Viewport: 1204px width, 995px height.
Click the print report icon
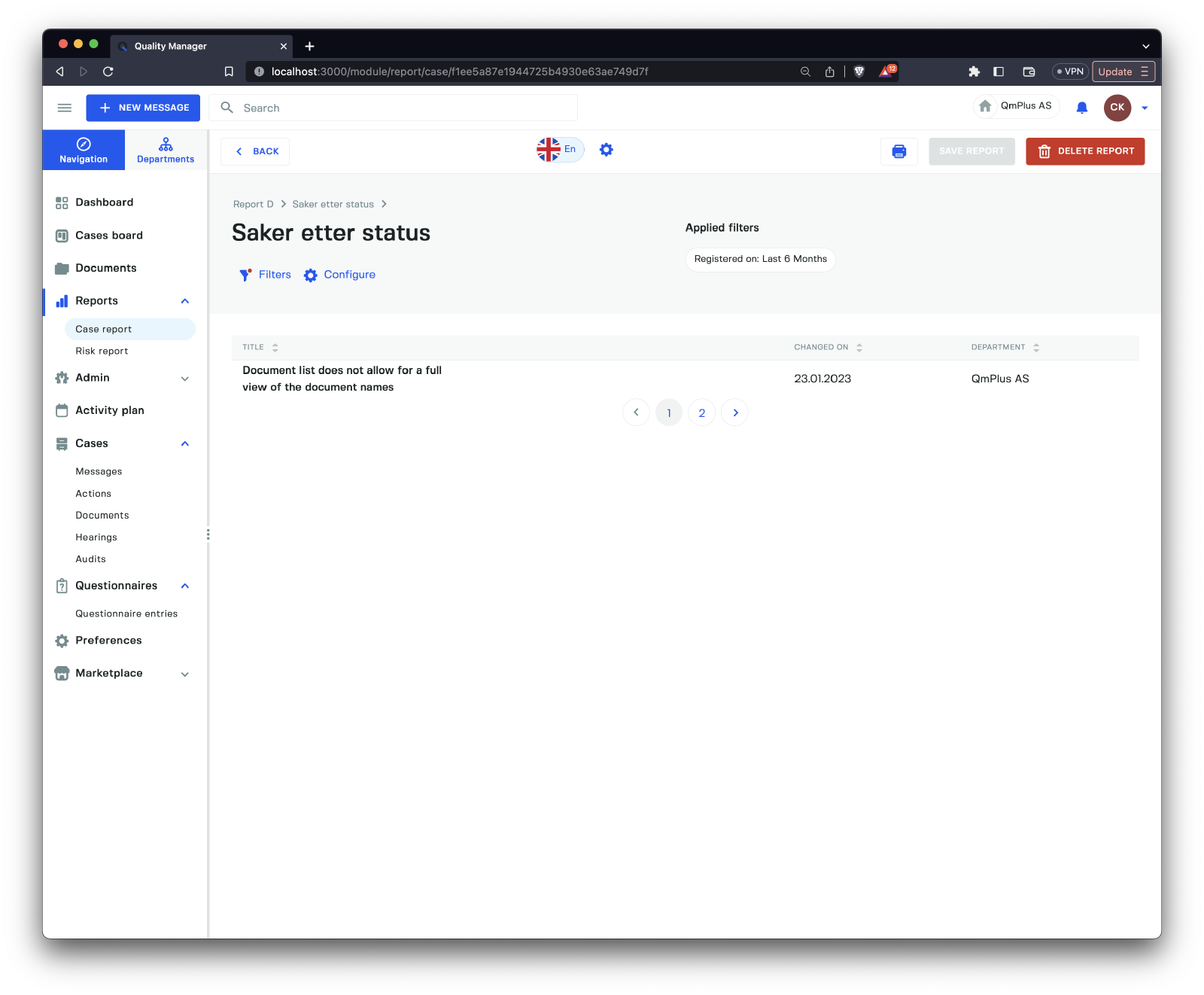pyautogui.click(x=898, y=151)
